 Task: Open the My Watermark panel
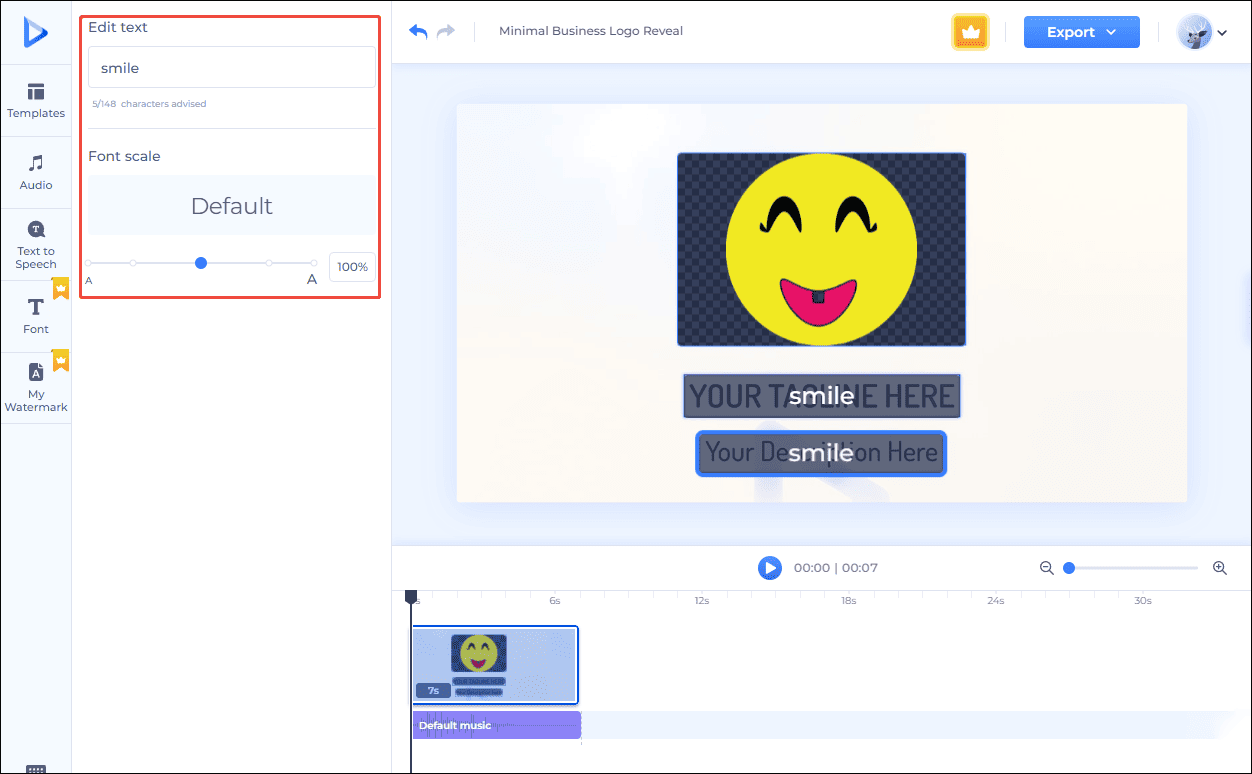(36, 385)
